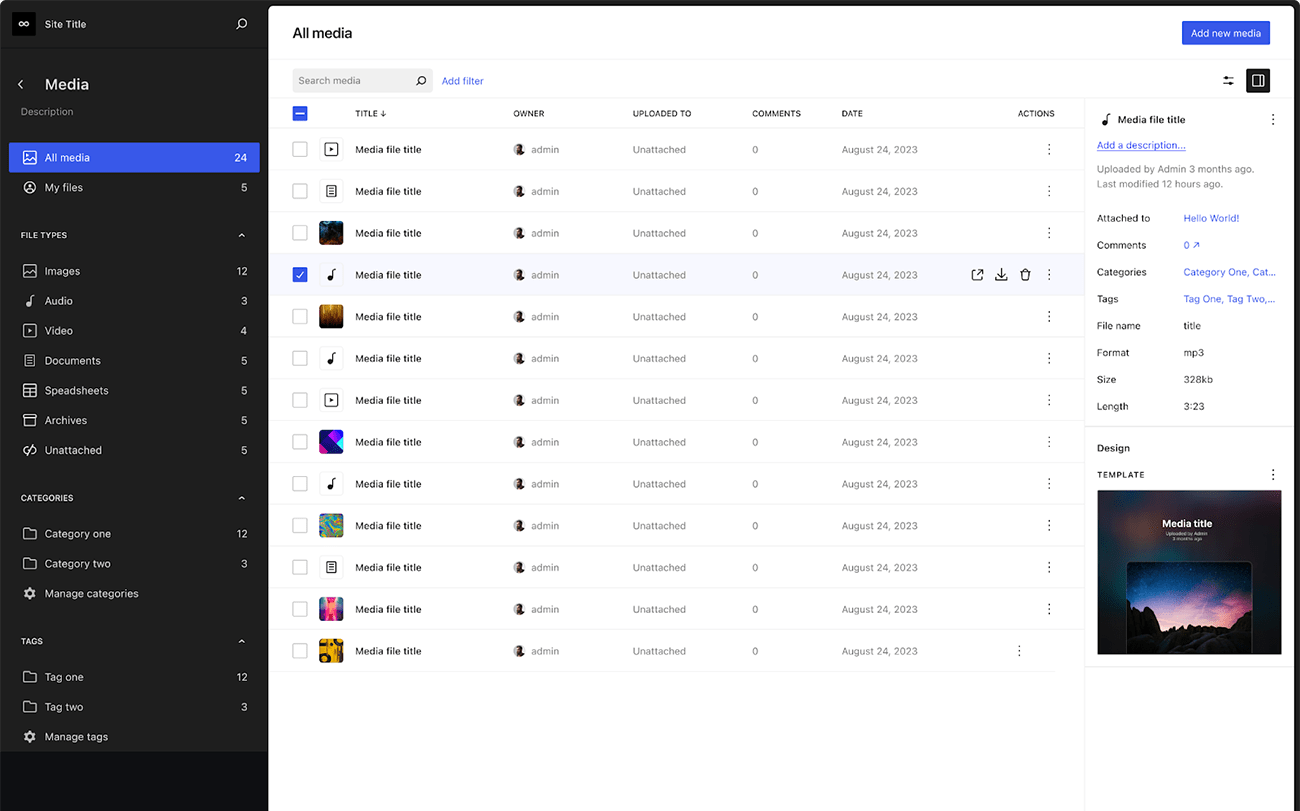Open Template options three-dot menu
Viewport: 1300px width, 811px height.
[1272, 475]
